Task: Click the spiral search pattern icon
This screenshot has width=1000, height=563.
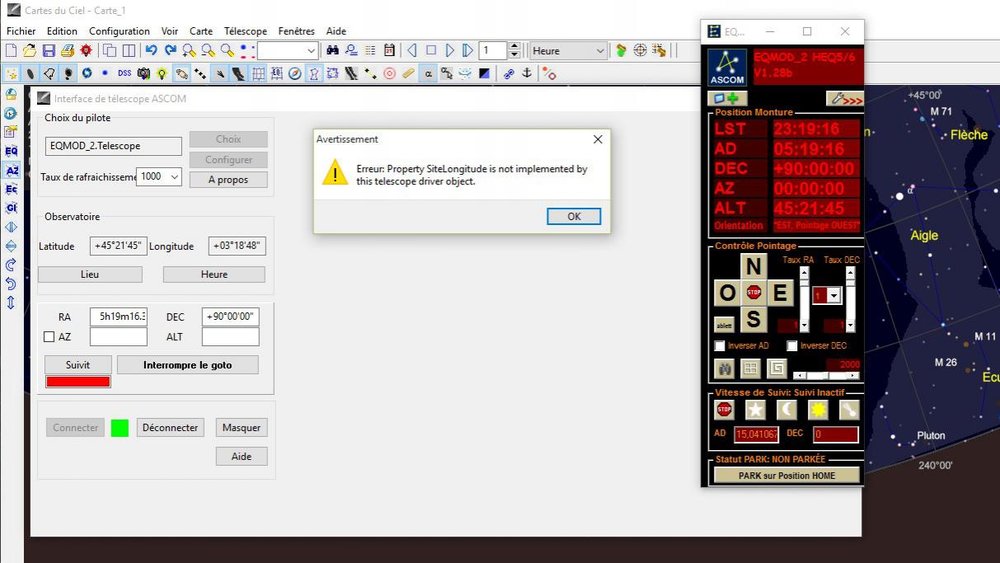Action: click(776, 368)
